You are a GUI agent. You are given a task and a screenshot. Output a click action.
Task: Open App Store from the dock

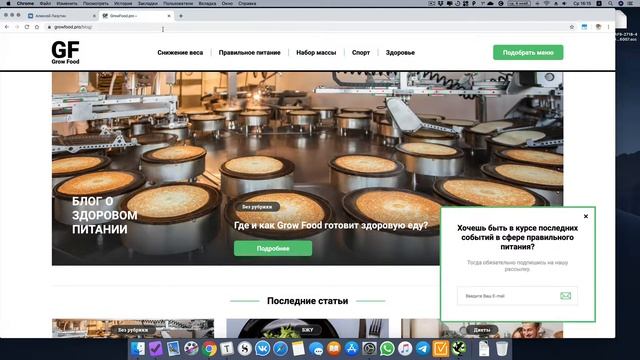[x=351, y=349]
